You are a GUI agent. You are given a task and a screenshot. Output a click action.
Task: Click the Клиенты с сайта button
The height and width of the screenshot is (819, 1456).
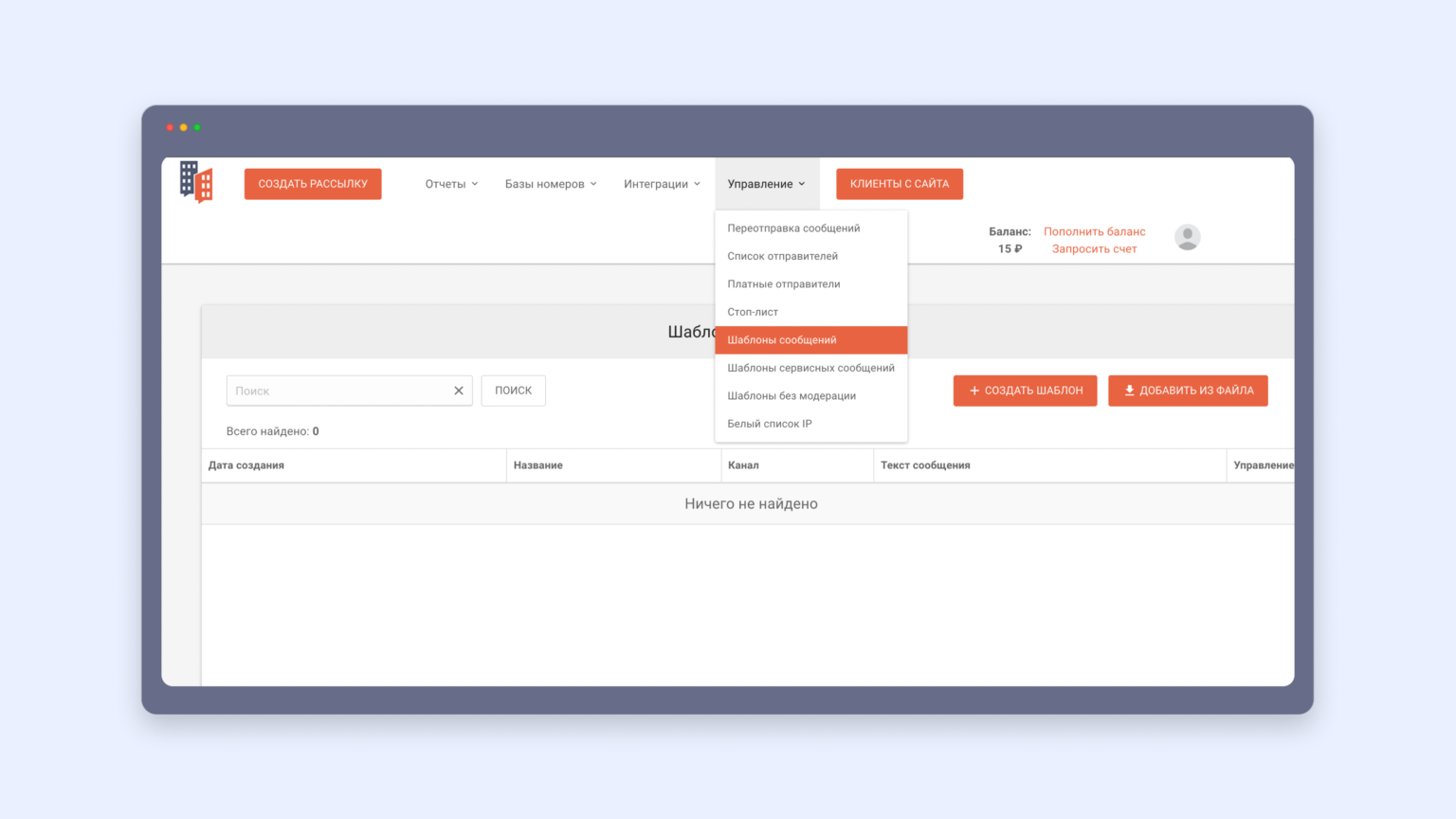pos(899,184)
